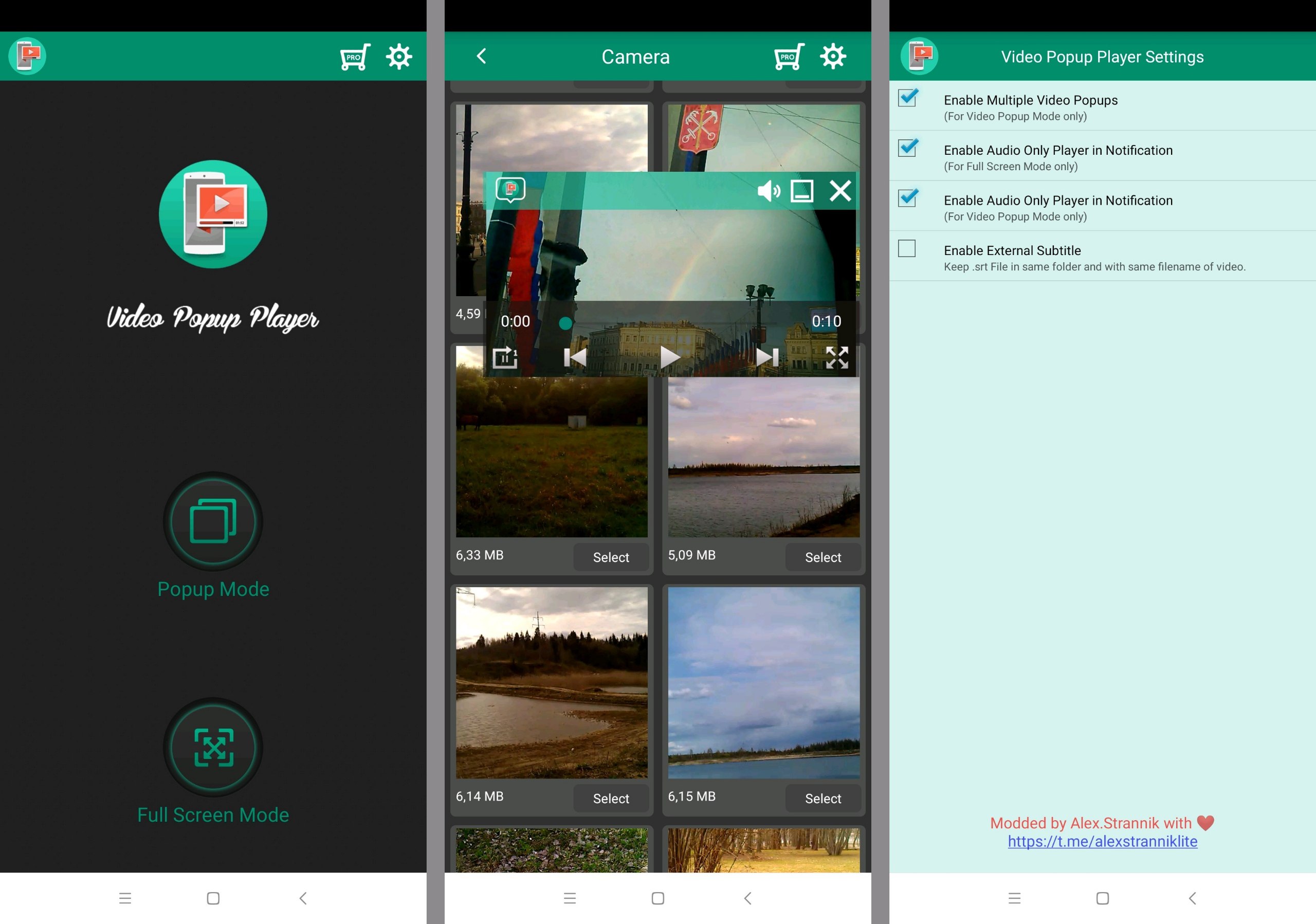Skip to previous video in popup
The height and width of the screenshot is (924, 1316).
tap(575, 358)
